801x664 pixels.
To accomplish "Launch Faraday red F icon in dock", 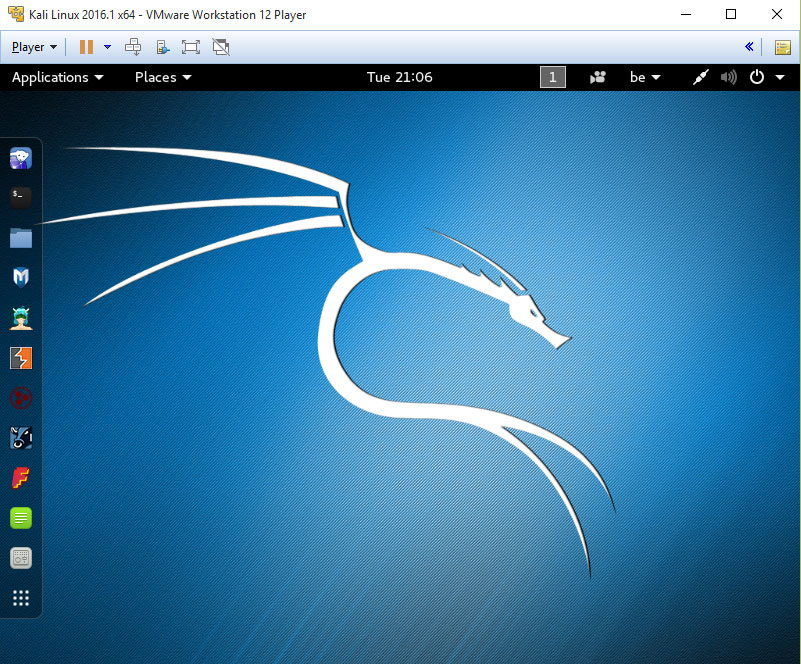I will pos(21,478).
